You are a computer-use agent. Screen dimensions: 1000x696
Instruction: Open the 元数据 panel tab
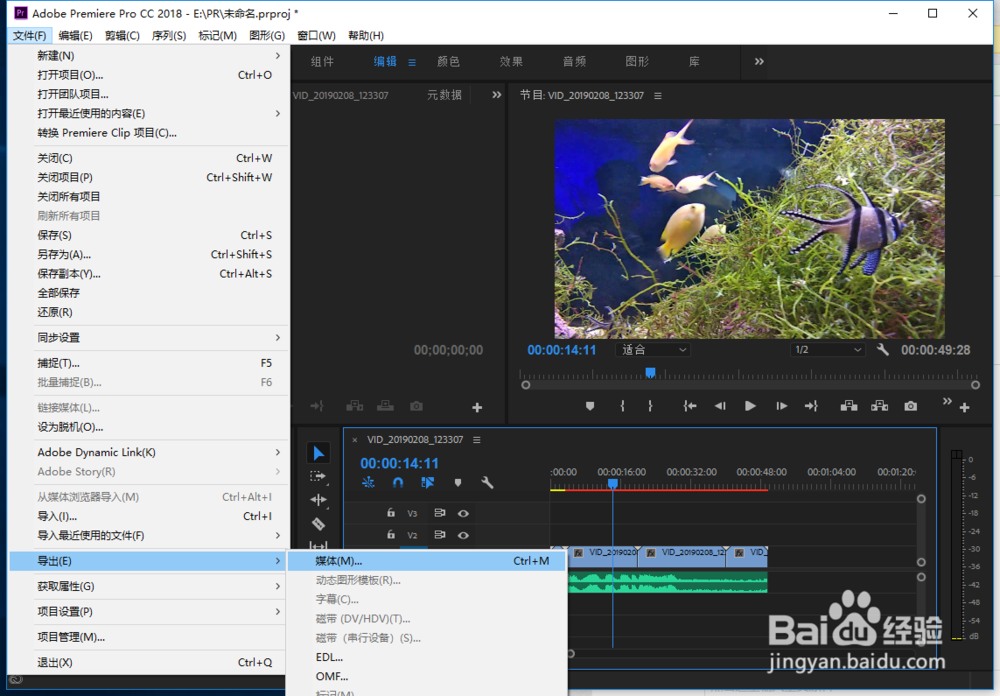[x=444, y=95]
